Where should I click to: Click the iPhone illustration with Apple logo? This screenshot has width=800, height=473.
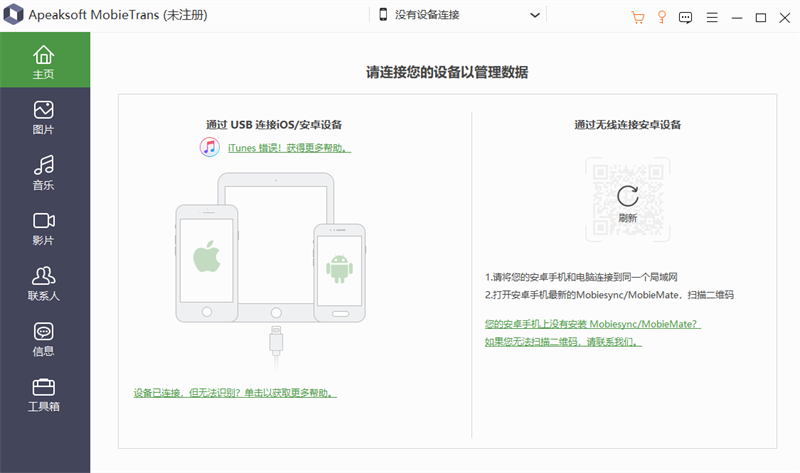pyautogui.click(x=207, y=263)
